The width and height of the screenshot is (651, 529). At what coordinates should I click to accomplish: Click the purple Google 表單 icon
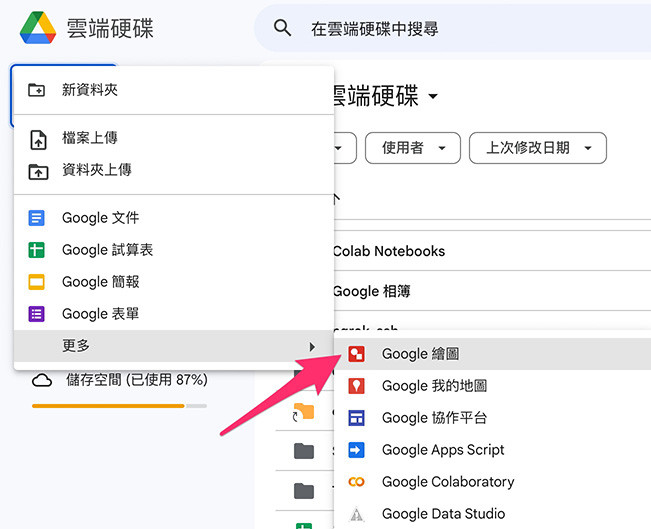pyautogui.click(x=37, y=314)
